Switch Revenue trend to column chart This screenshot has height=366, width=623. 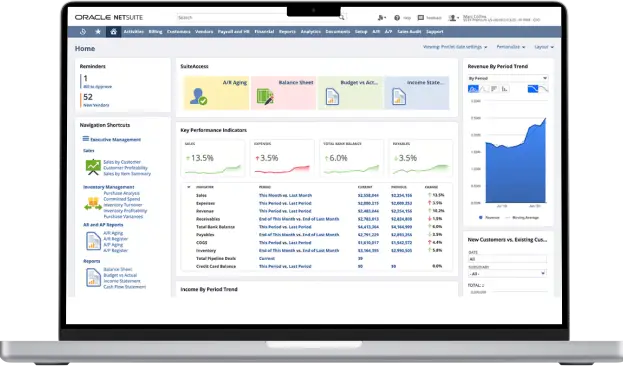coord(504,89)
